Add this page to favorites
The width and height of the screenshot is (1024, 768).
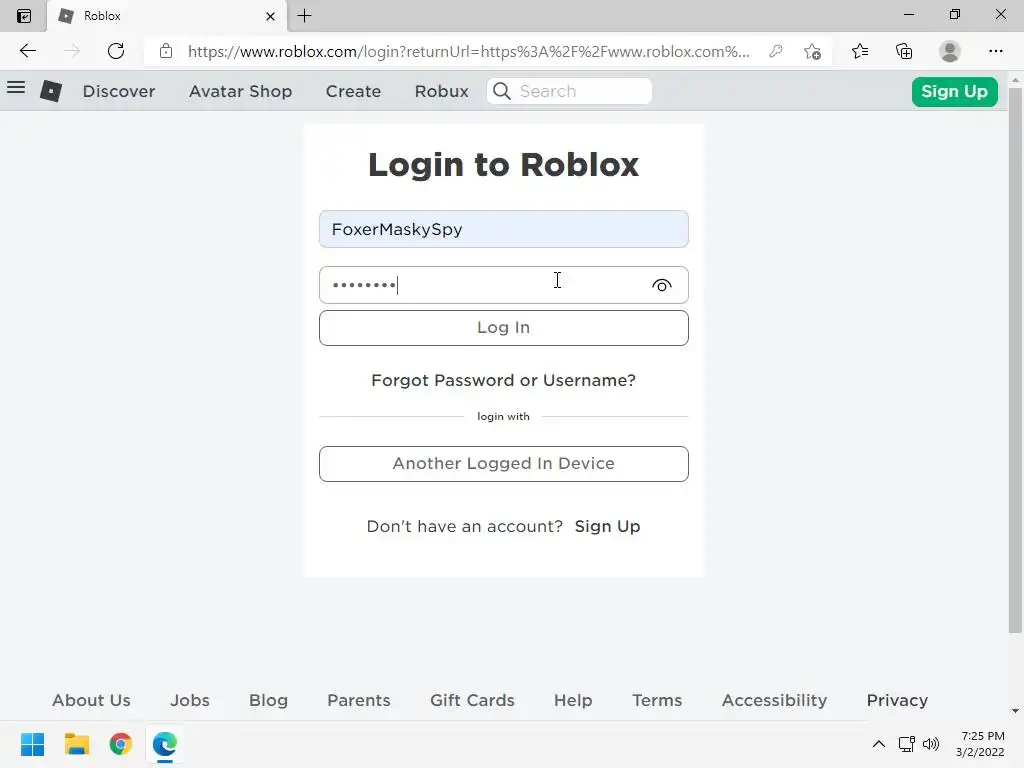pyautogui.click(x=812, y=51)
